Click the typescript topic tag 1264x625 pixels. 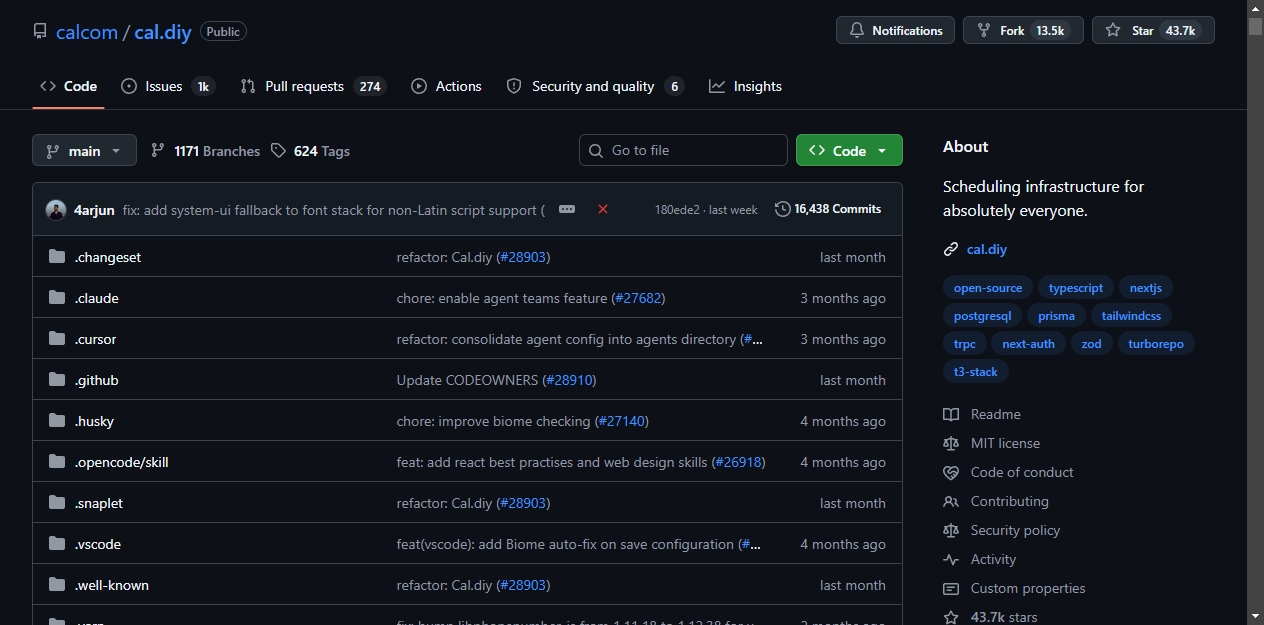(1076, 288)
